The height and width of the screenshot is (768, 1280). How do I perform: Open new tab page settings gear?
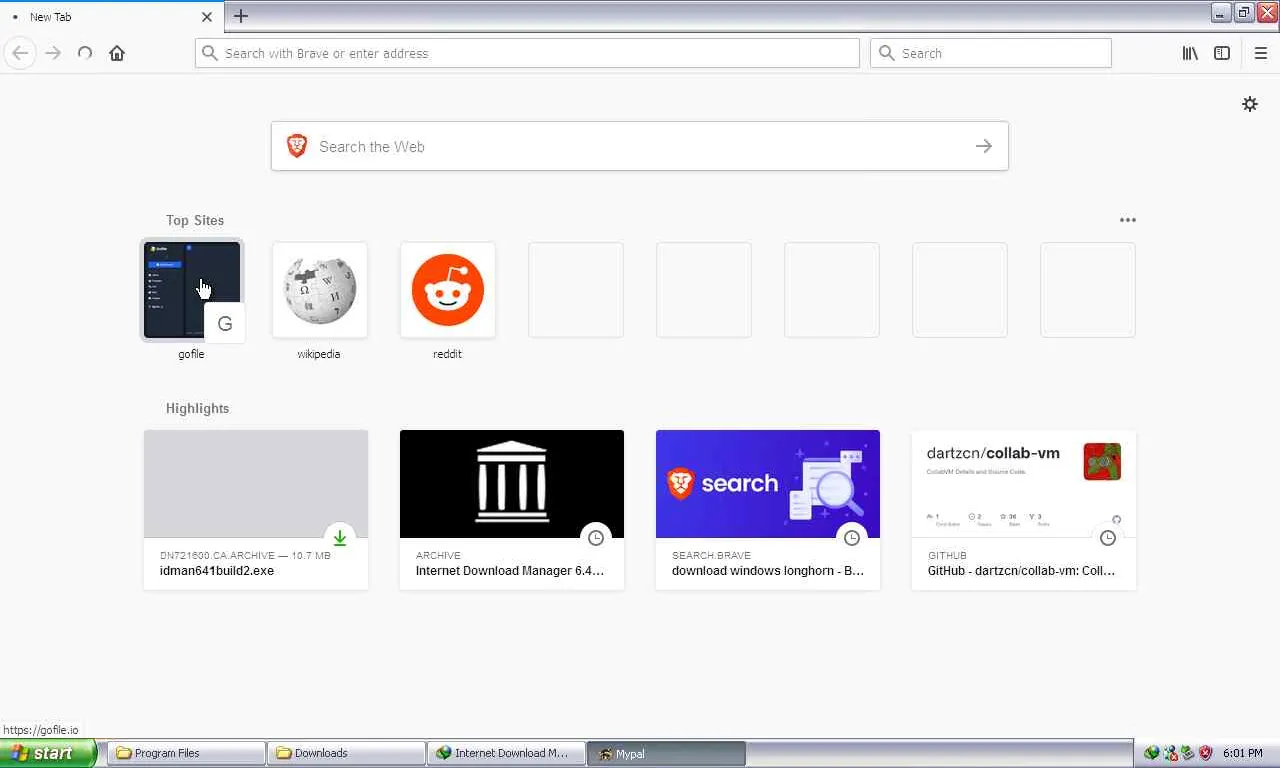pos(1250,104)
